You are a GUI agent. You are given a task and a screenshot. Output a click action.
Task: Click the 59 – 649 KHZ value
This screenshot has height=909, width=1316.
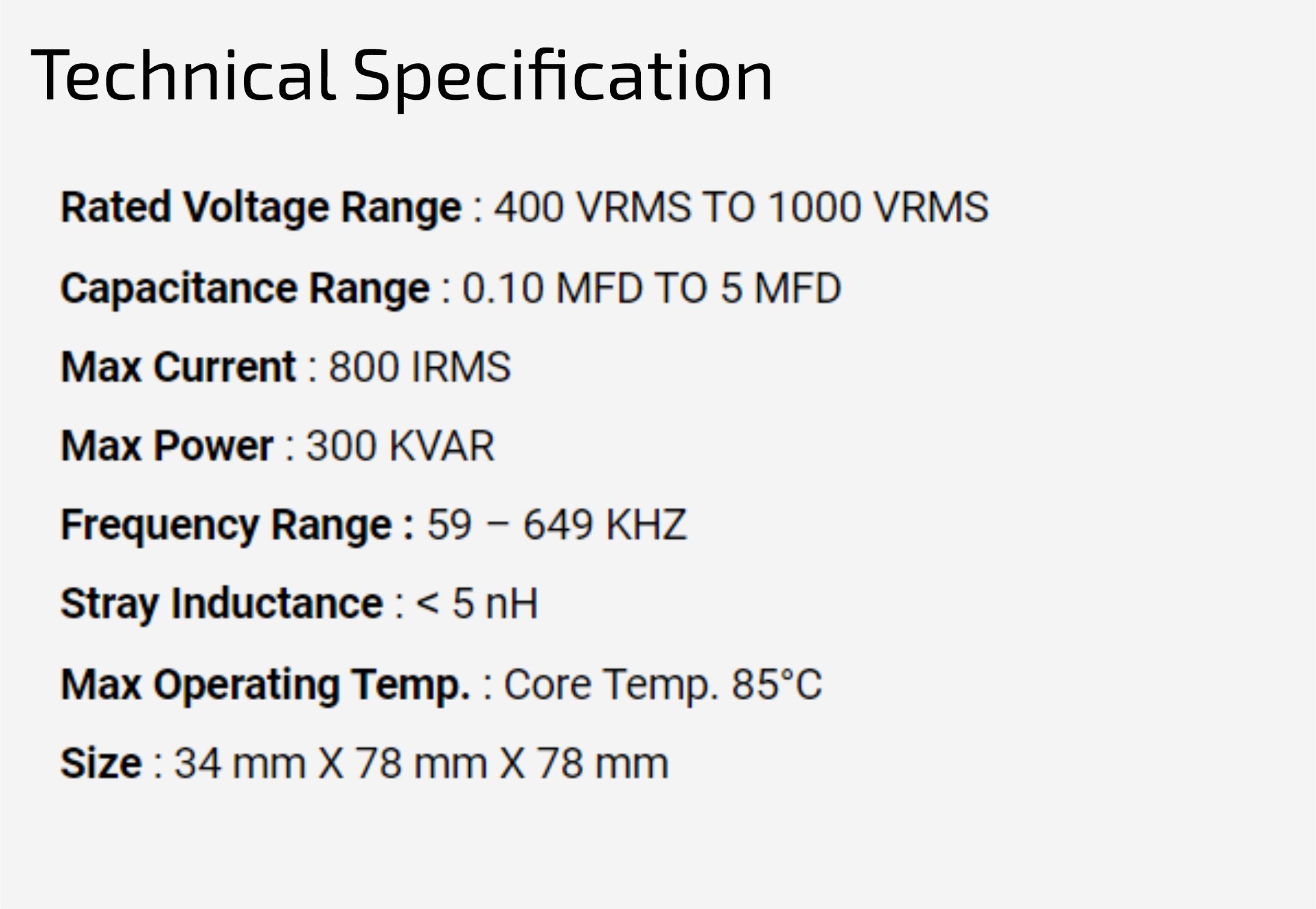tap(557, 525)
